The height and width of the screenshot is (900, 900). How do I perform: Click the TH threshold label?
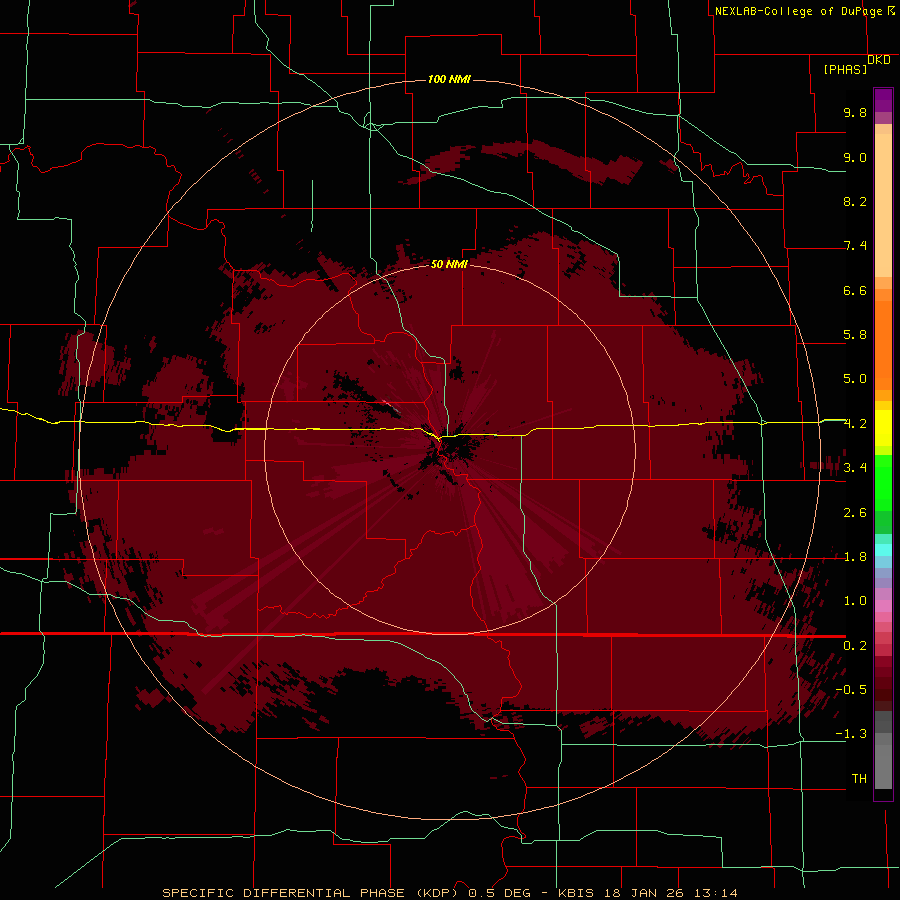pos(859,779)
